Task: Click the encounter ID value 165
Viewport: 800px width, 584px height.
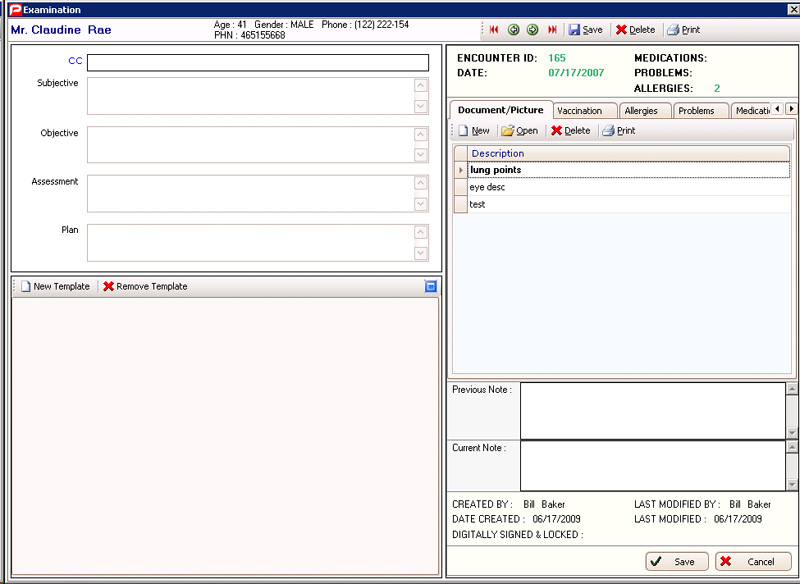Action: point(557,58)
